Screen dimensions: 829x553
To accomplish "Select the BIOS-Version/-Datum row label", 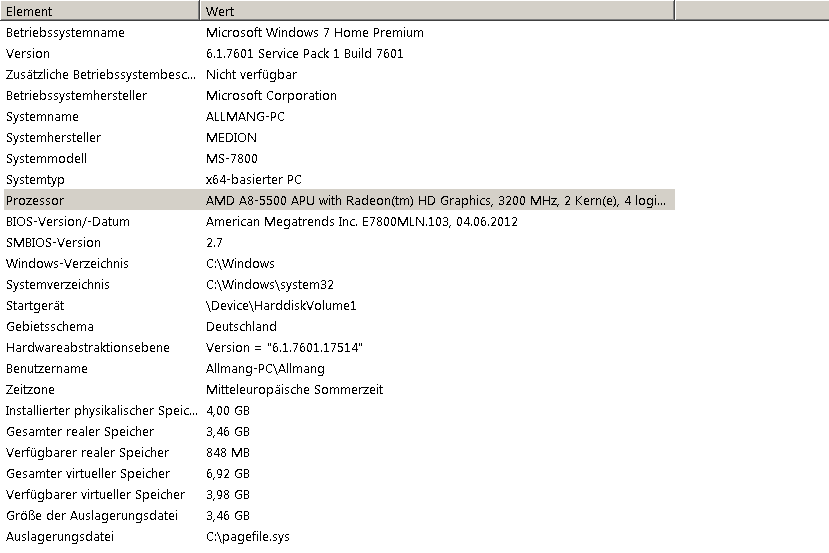I will click(68, 222).
